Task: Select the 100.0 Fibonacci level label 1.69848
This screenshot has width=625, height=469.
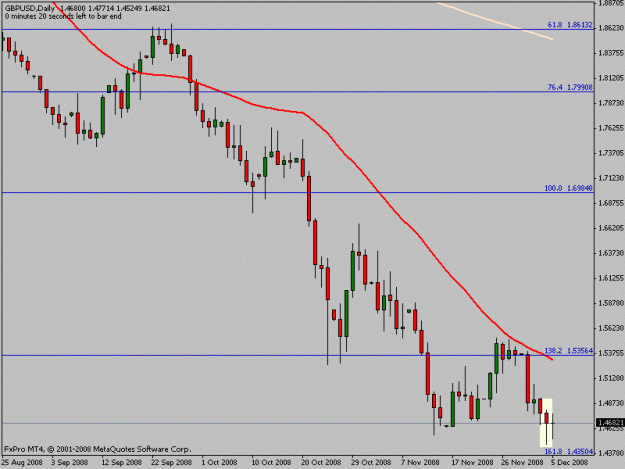Action: (568, 188)
